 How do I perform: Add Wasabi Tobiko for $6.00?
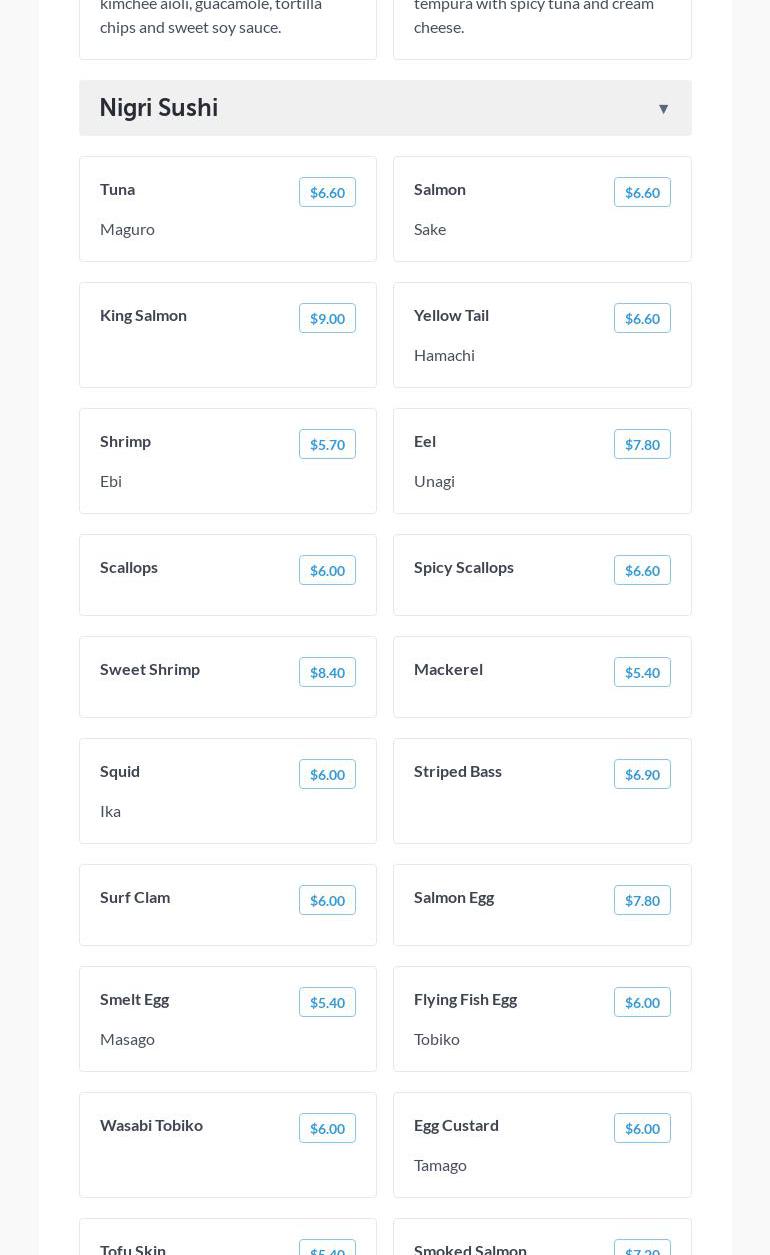pos(327,1128)
